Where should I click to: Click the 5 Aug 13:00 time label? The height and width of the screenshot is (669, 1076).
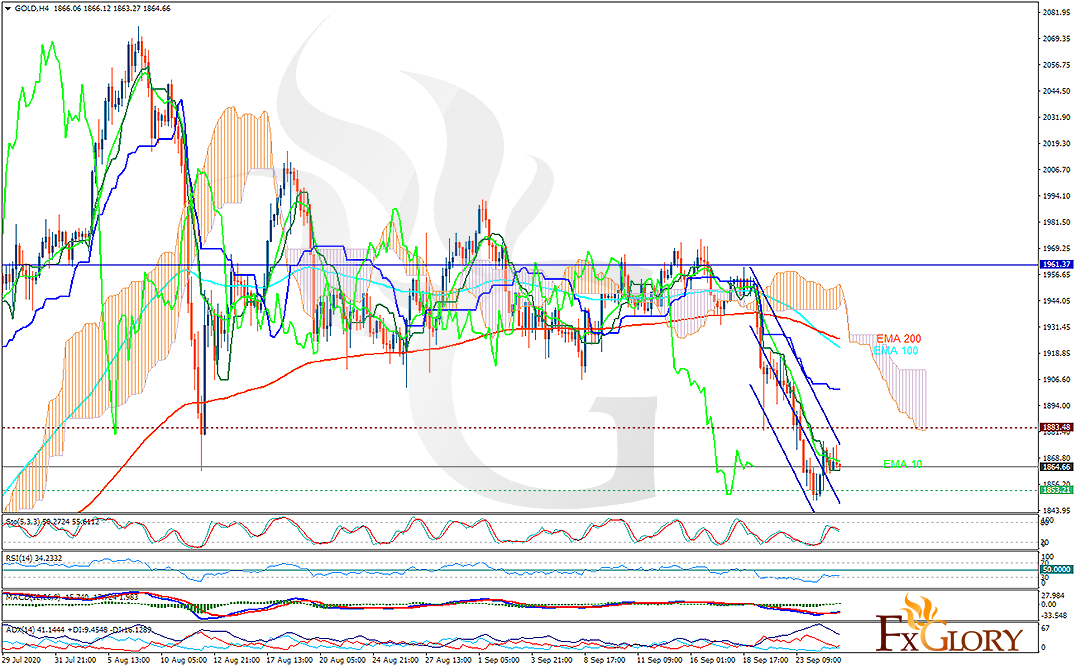click(128, 660)
